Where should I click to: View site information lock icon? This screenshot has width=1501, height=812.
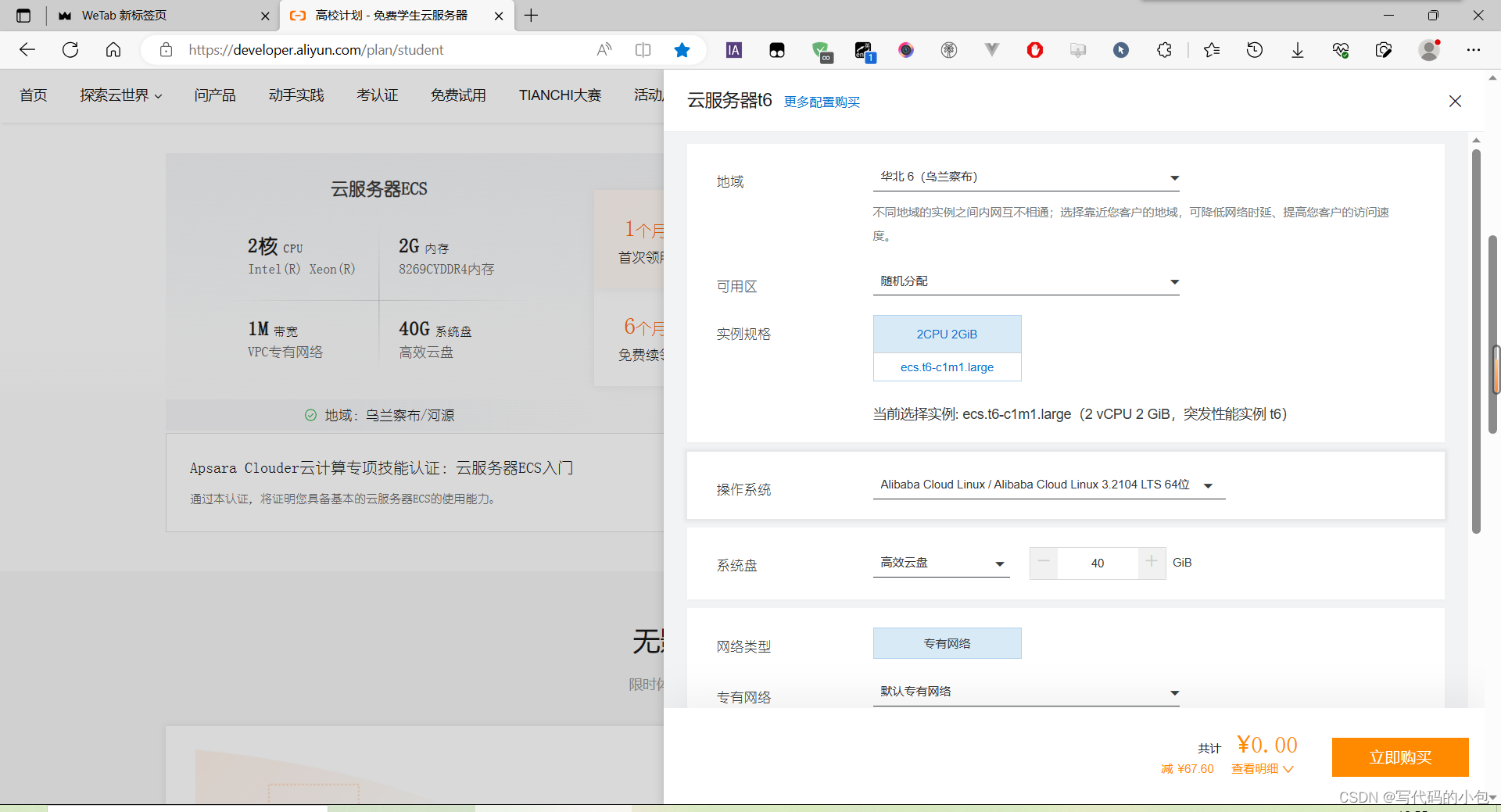coord(166,50)
